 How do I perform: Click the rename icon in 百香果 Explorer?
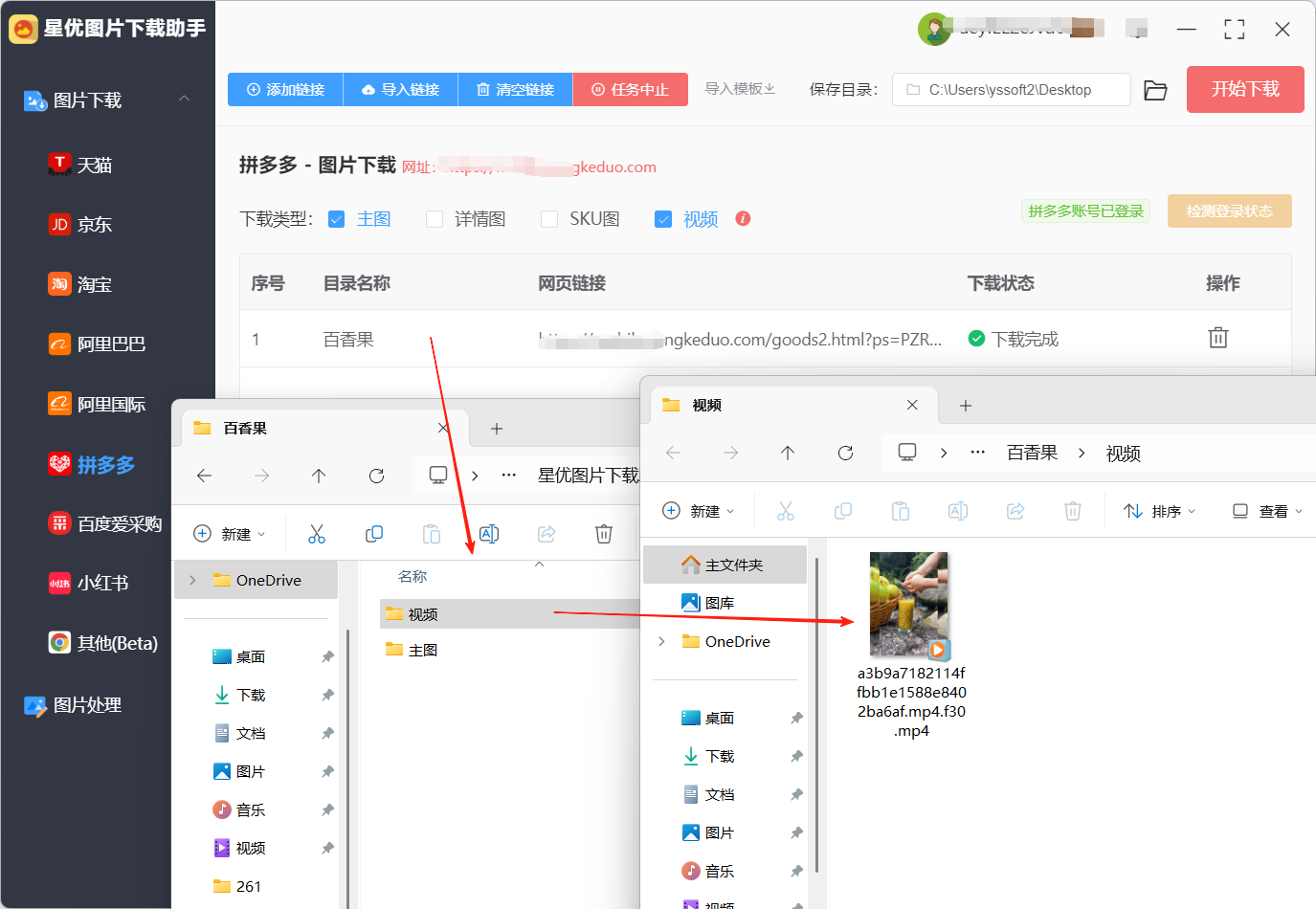[x=489, y=534]
